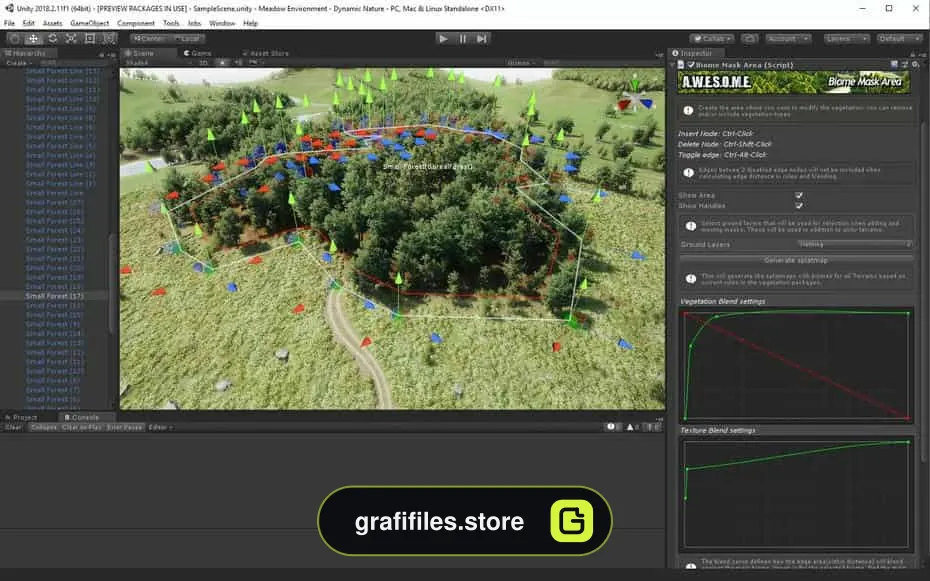
Task: Open the Window menu
Action: click(x=222, y=23)
